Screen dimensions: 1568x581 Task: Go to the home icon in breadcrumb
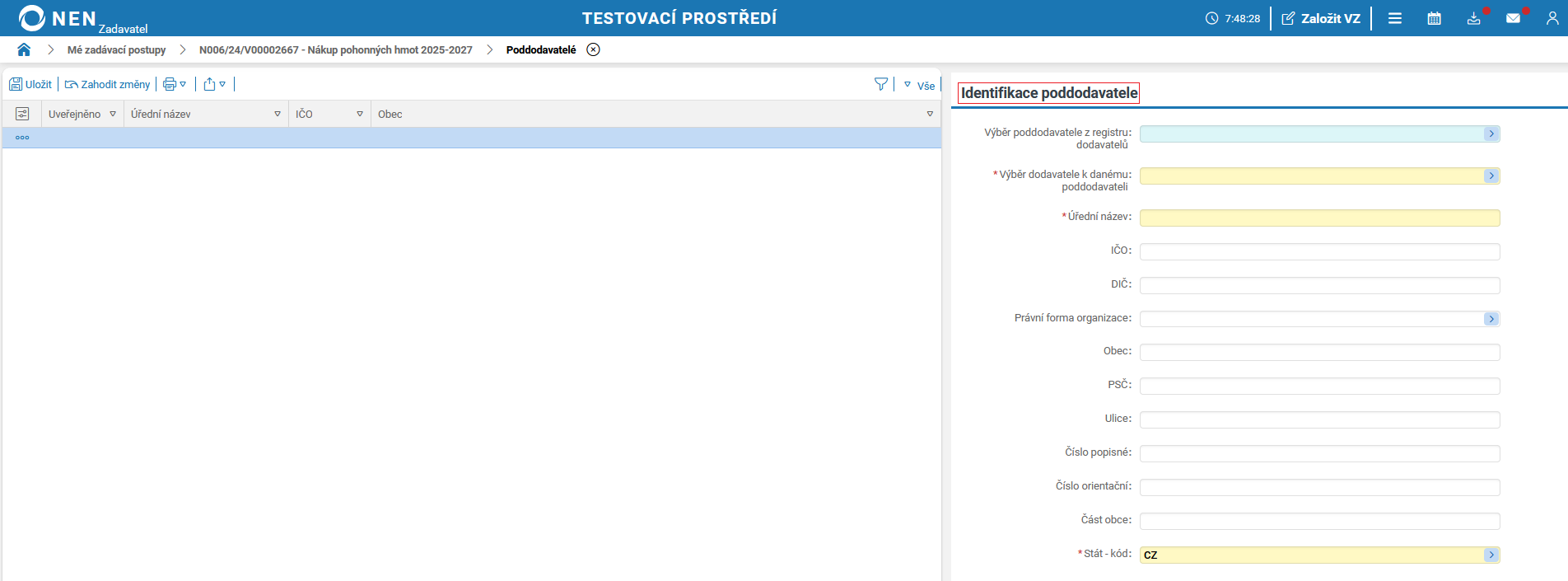click(24, 49)
